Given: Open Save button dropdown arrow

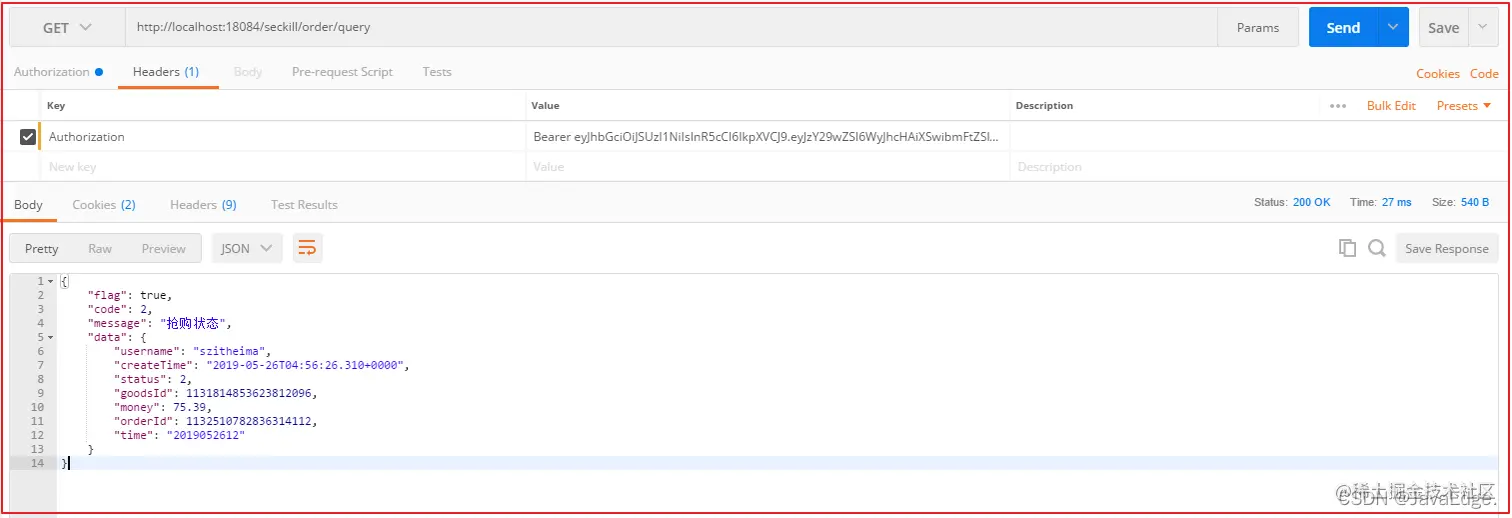Looking at the screenshot, I should coord(1483,28).
